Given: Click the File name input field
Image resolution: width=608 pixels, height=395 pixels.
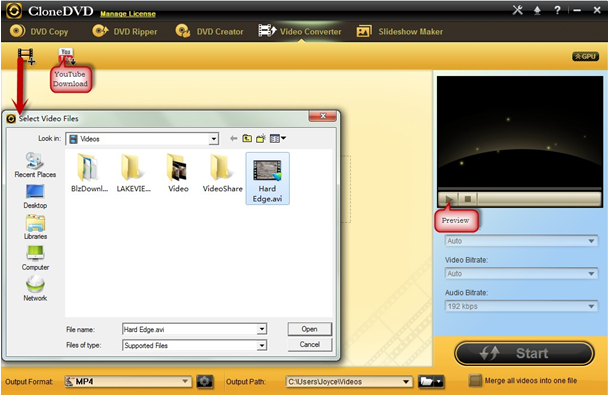Looking at the screenshot, I should (190, 329).
